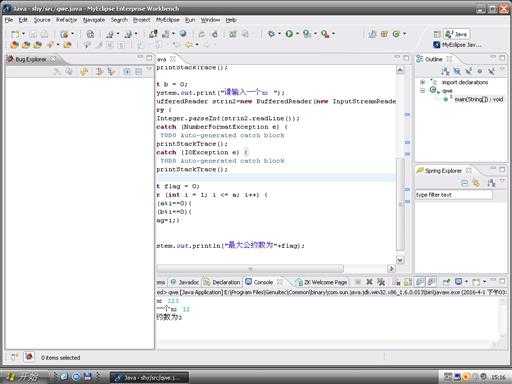Open dropdown arrow next to Debug button

point(280,34)
